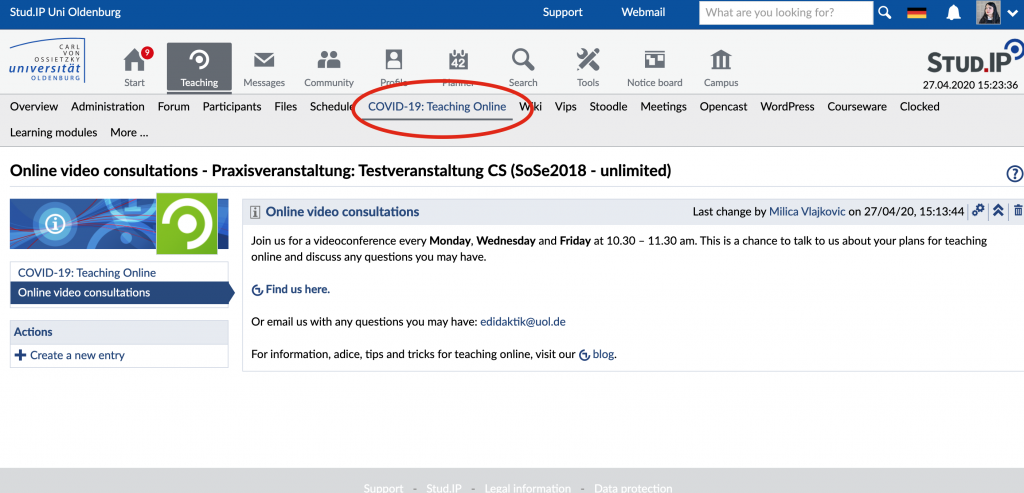Screen dimensions: 1024x493
Task: Click the search magnifier beside search field
Action: [884, 12]
